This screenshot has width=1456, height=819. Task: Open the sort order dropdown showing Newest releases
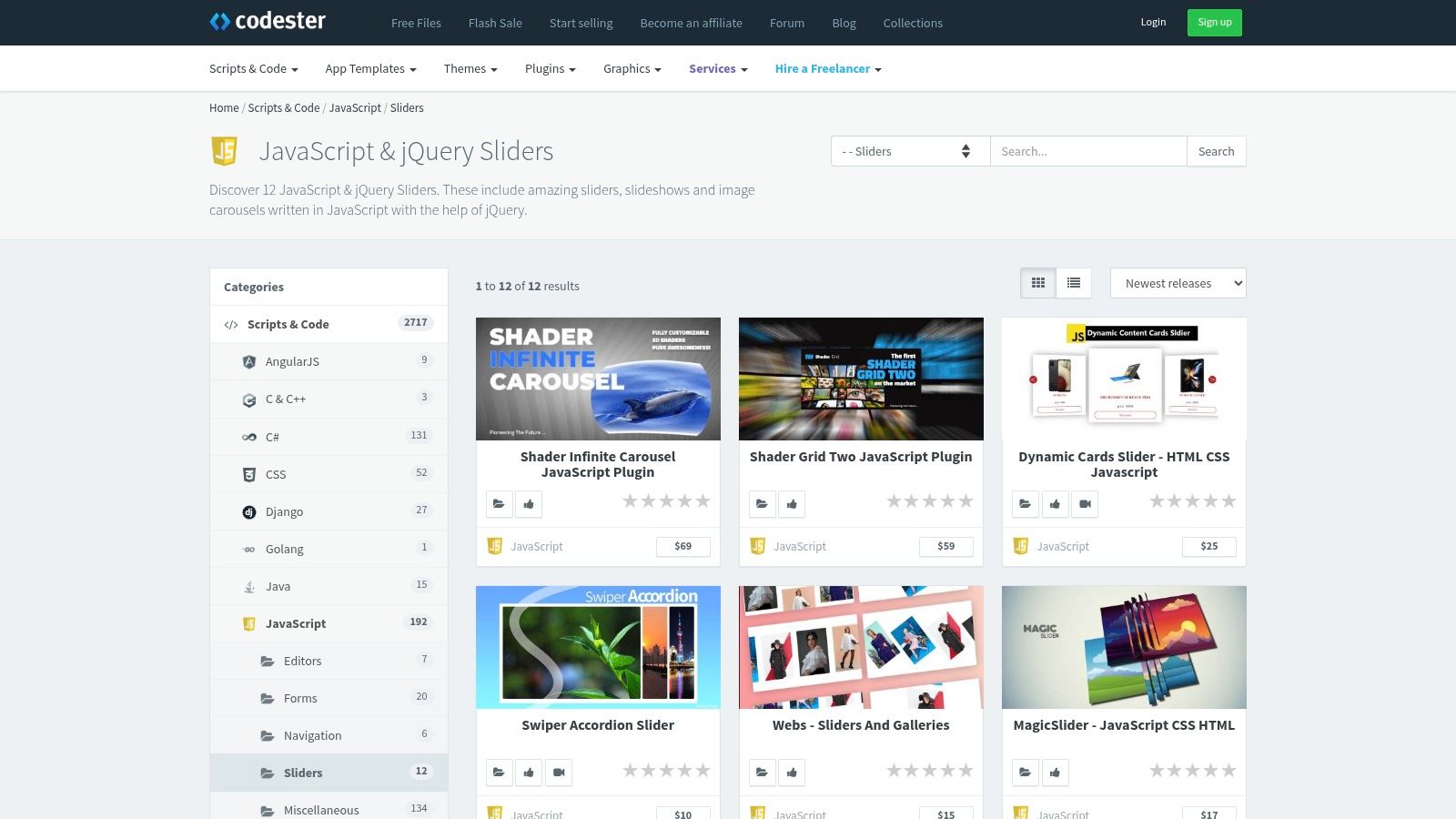[1178, 283]
